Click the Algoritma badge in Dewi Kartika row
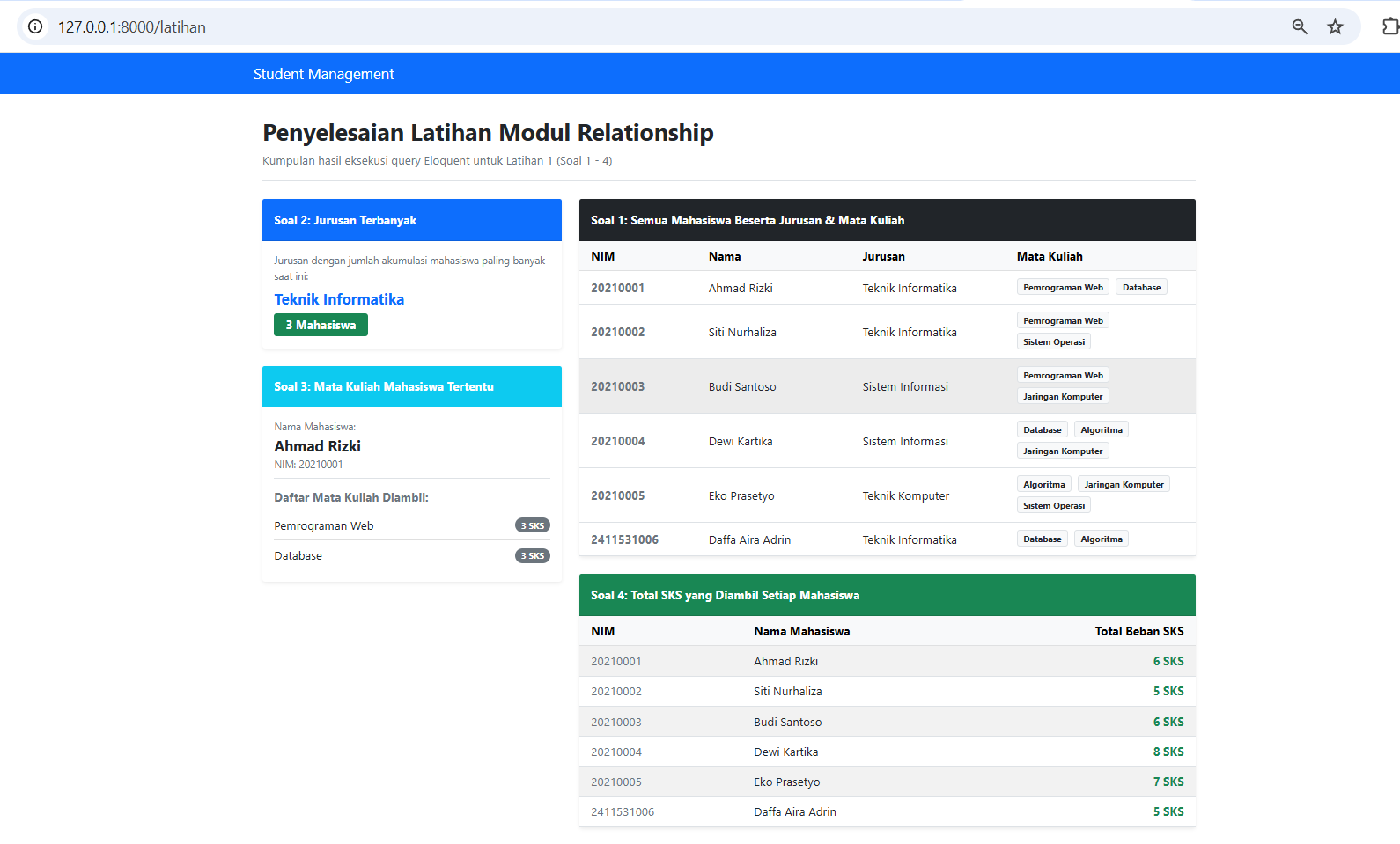1400x844 pixels. point(1102,429)
